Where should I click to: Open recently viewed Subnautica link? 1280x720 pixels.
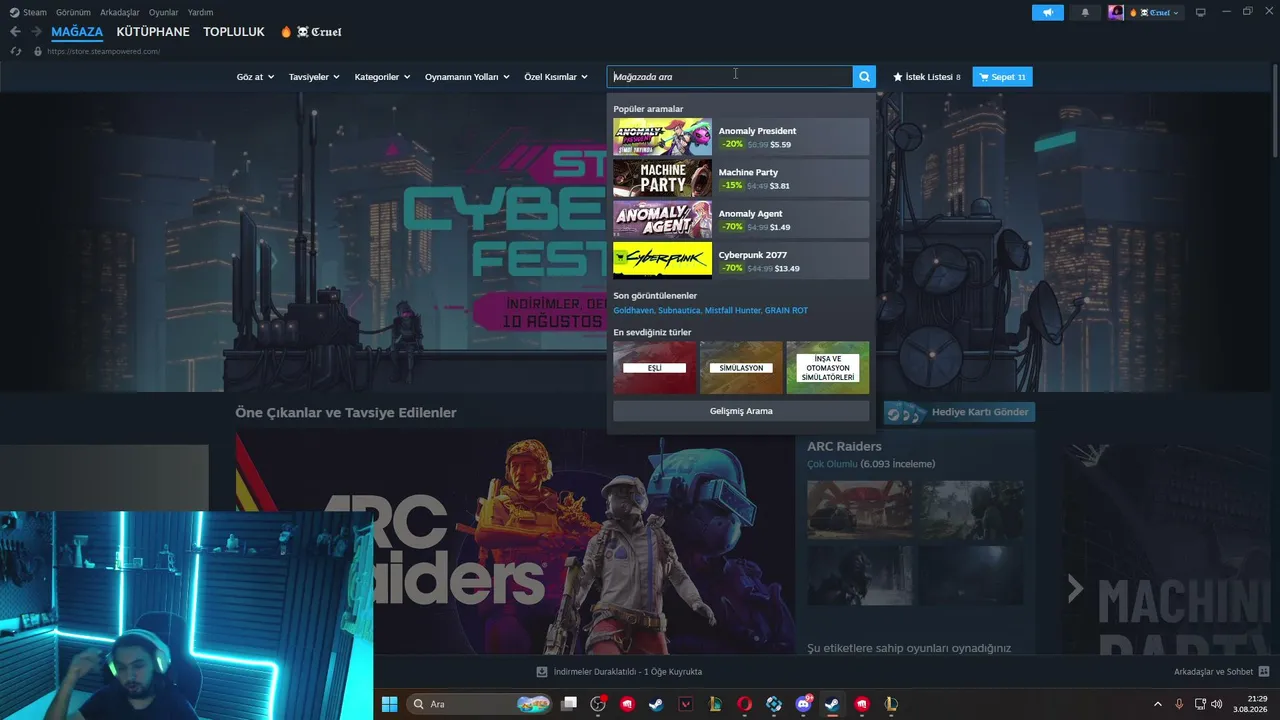[679, 311]
